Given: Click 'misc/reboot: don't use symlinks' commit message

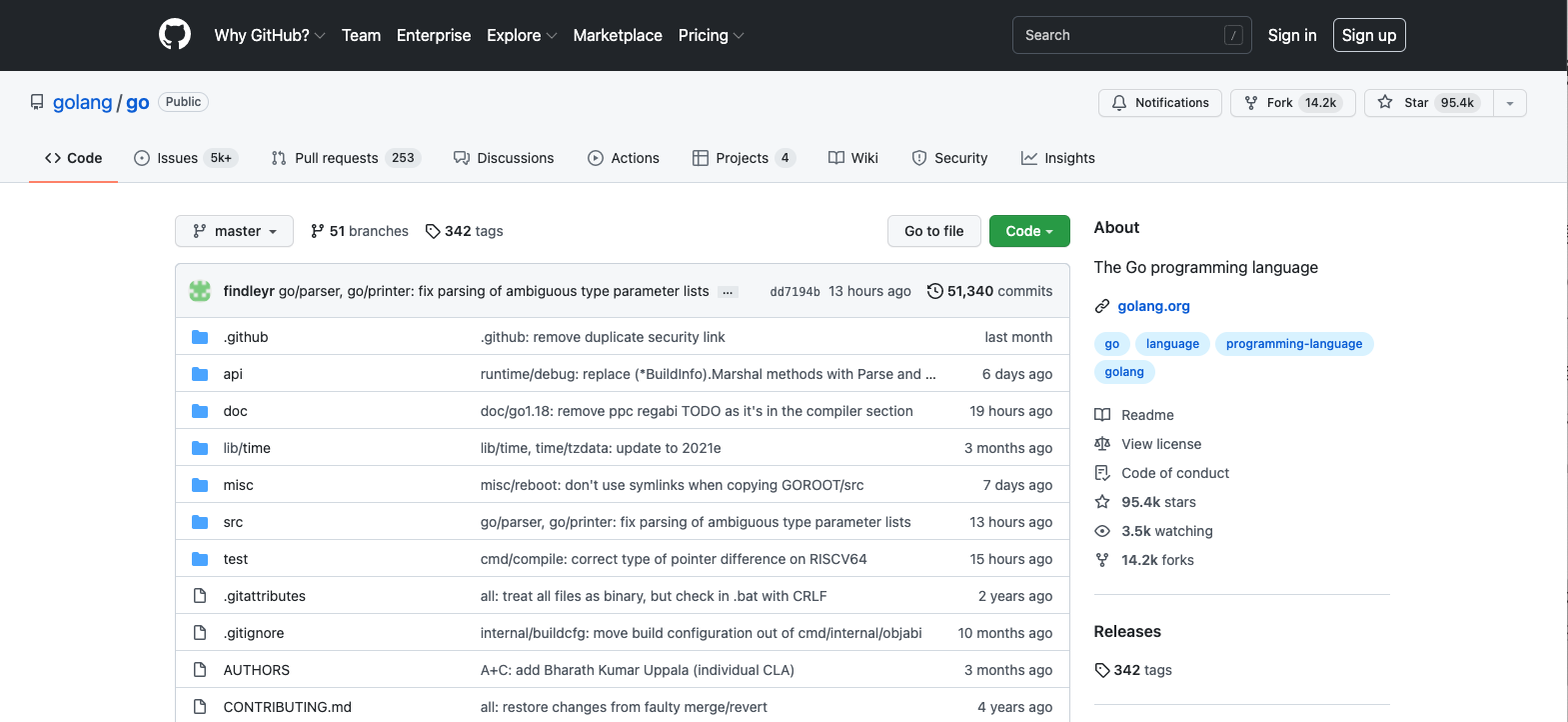Looking at the screenshot, I should [672, 485].
